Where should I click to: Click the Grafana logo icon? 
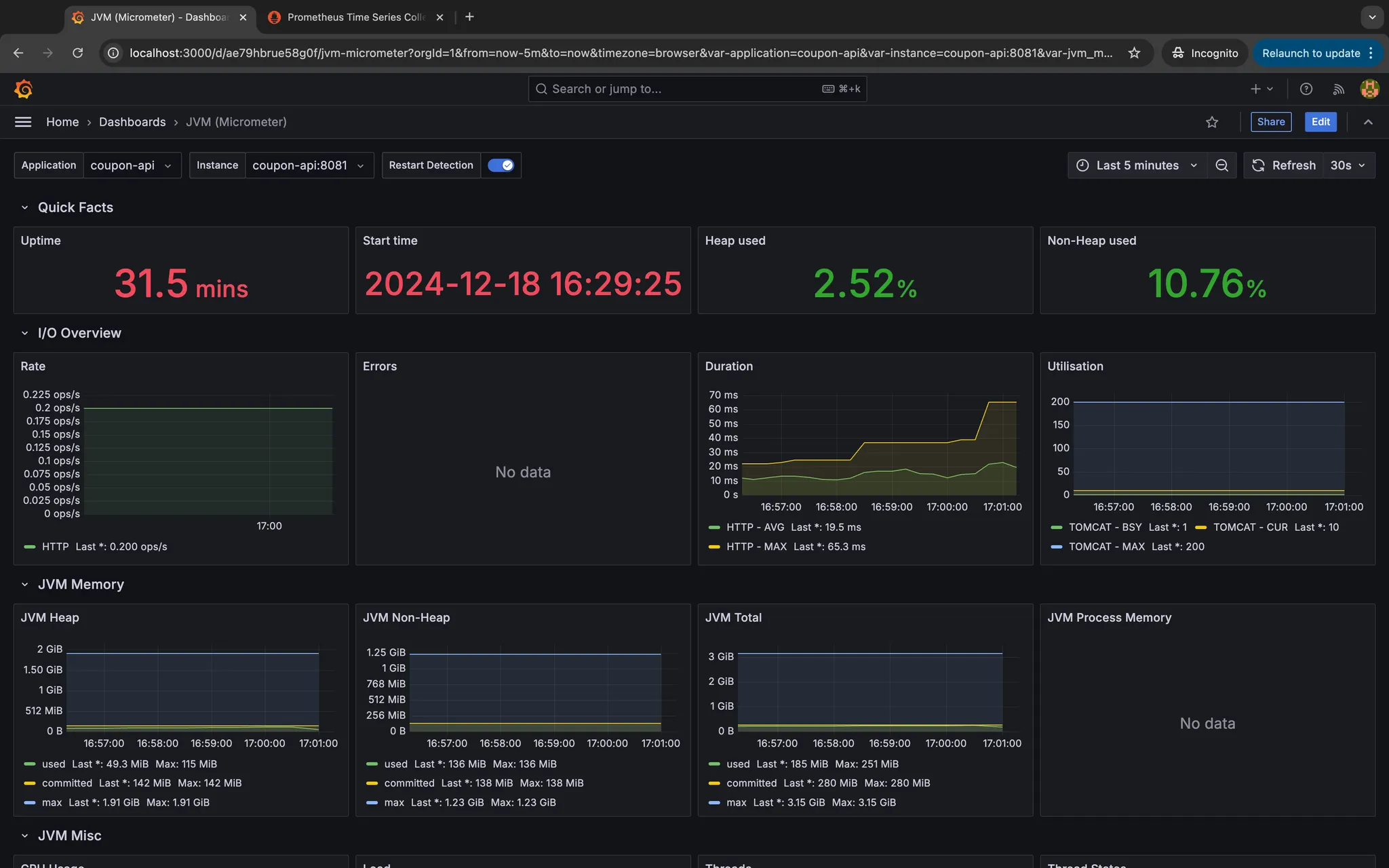coord(23,89)
